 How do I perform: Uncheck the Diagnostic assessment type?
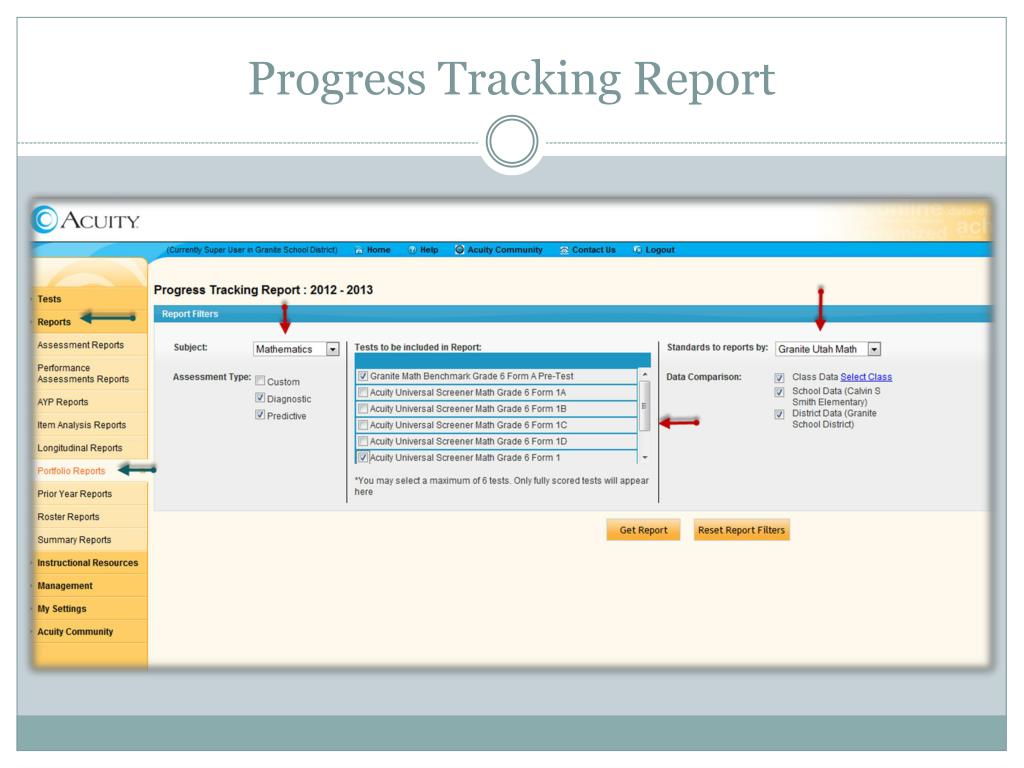coord(260,398)
